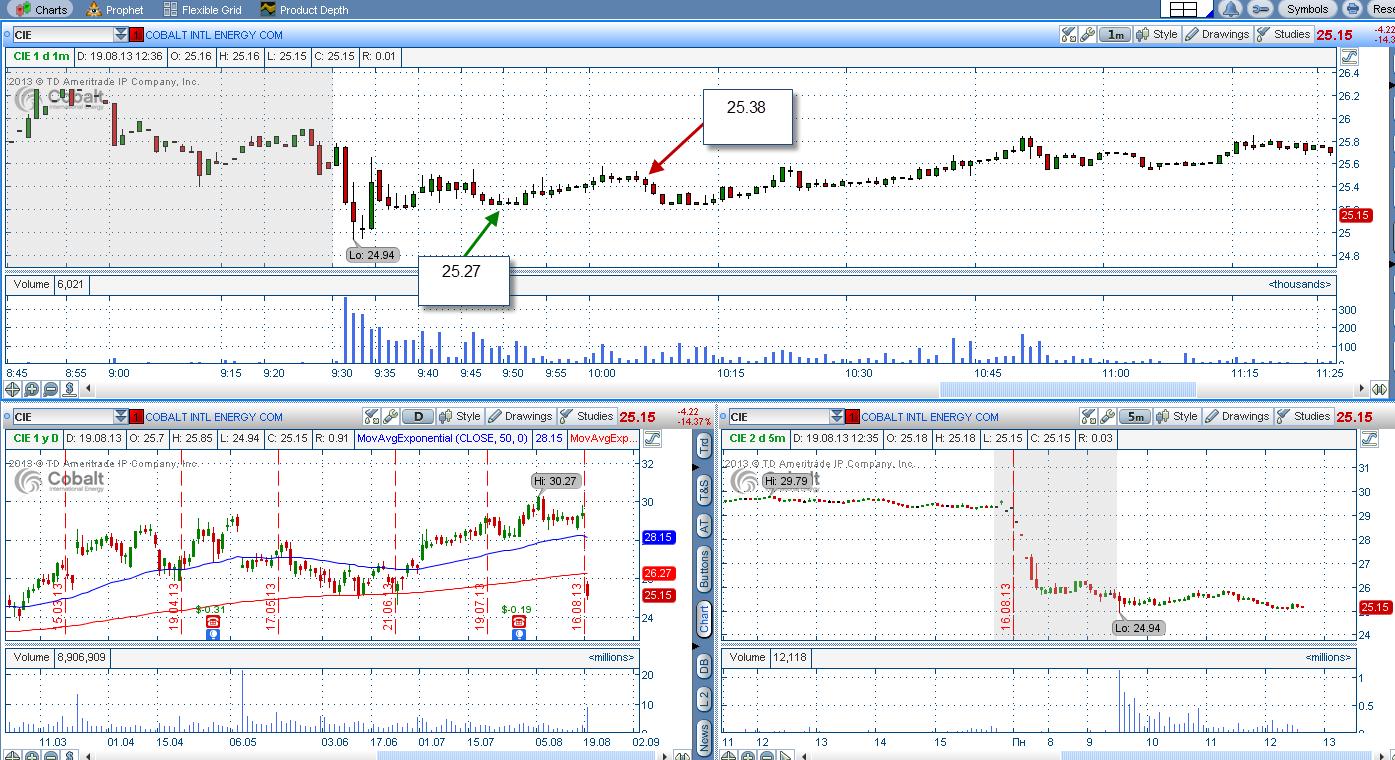Click the wrench icon in daily chart
1395x760 pixels.
390,416
